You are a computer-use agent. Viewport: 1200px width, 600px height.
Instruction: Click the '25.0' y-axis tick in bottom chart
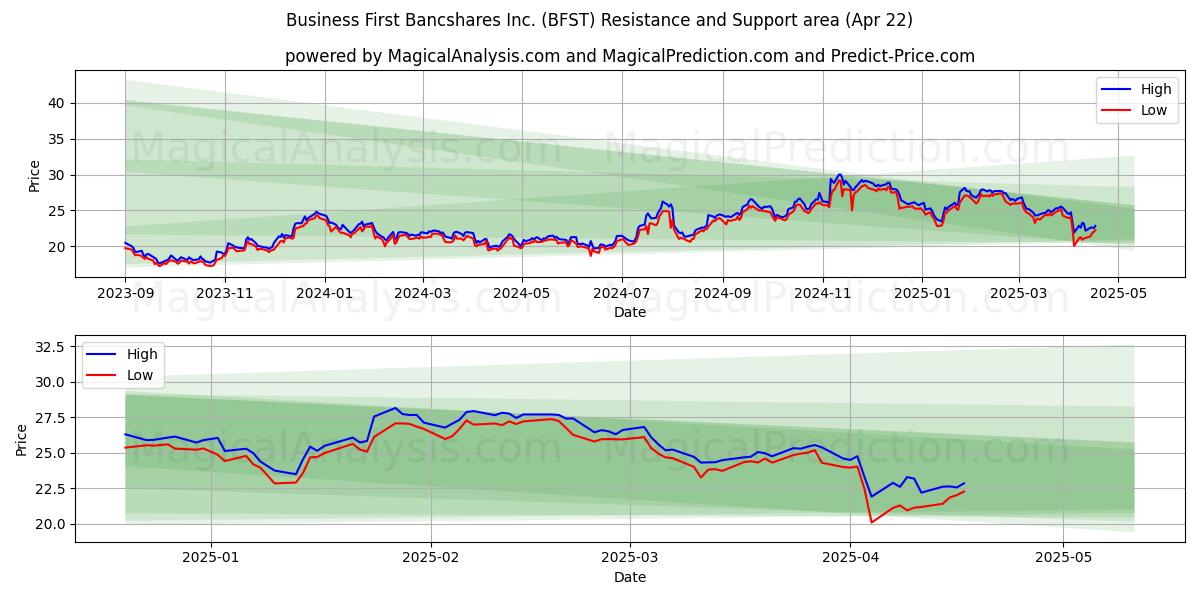(x=51, y=453)
